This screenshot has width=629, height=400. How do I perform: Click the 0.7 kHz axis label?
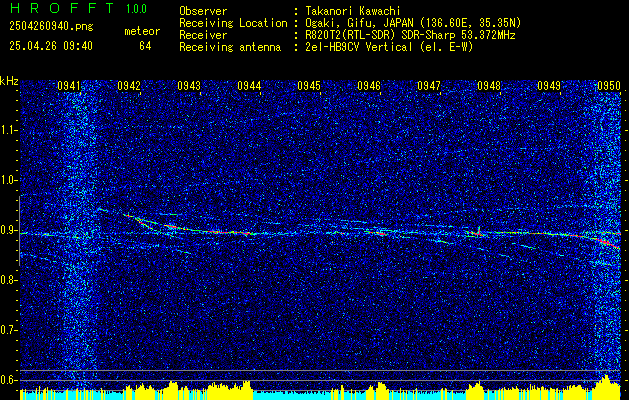click(9, 330)
